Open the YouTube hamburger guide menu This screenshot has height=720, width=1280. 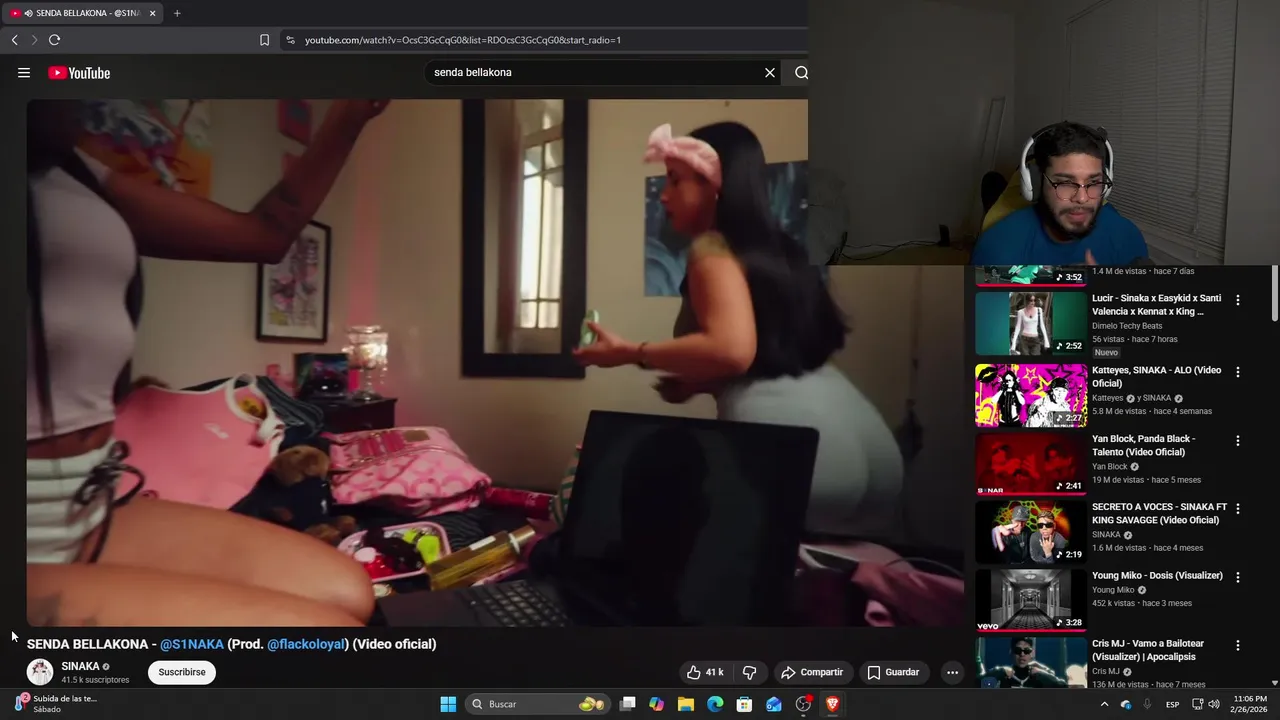coord(24,73)
